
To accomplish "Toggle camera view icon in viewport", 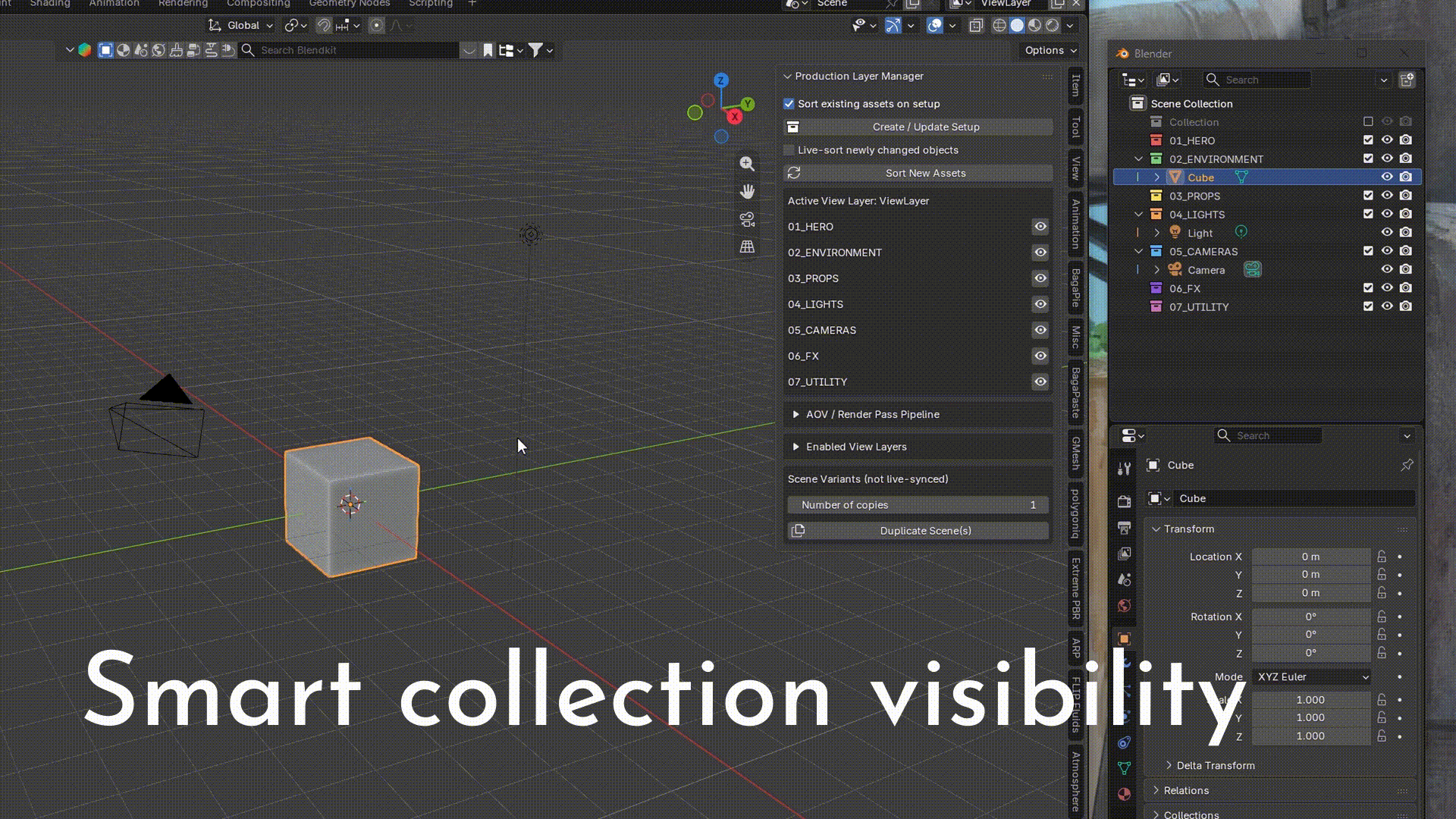I will 747,219.
